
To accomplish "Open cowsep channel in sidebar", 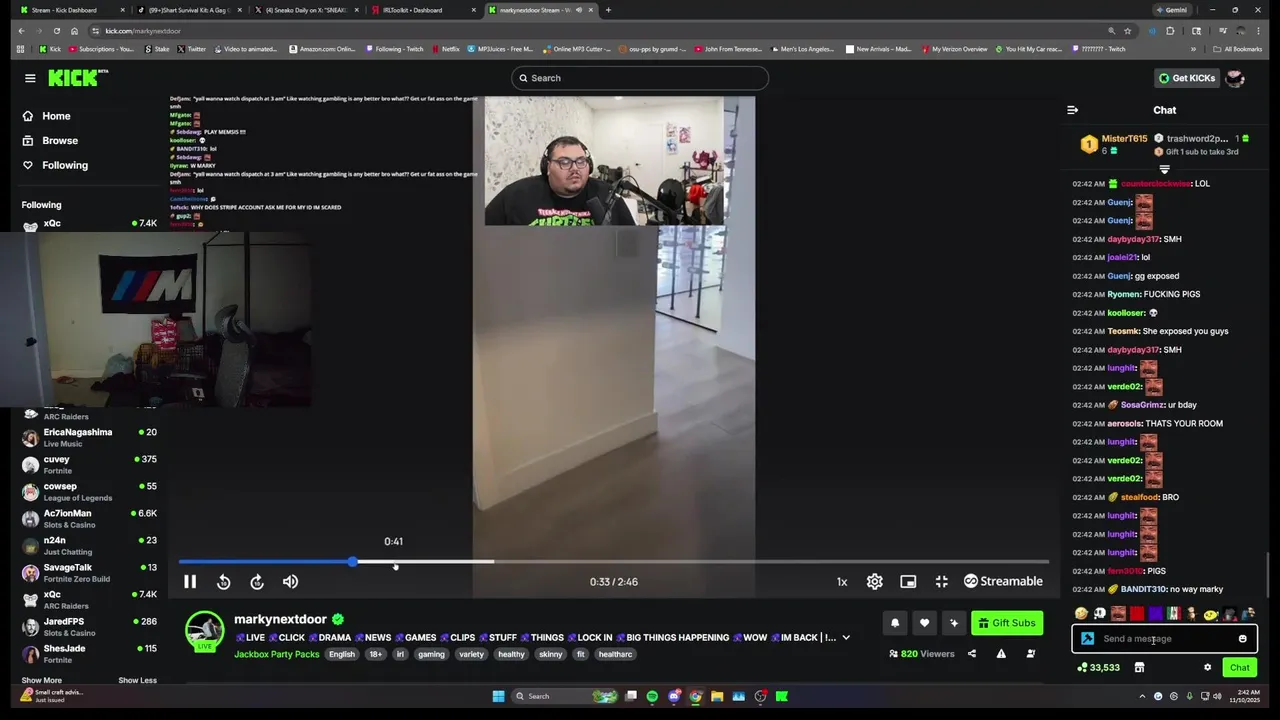I will (89, 491).
